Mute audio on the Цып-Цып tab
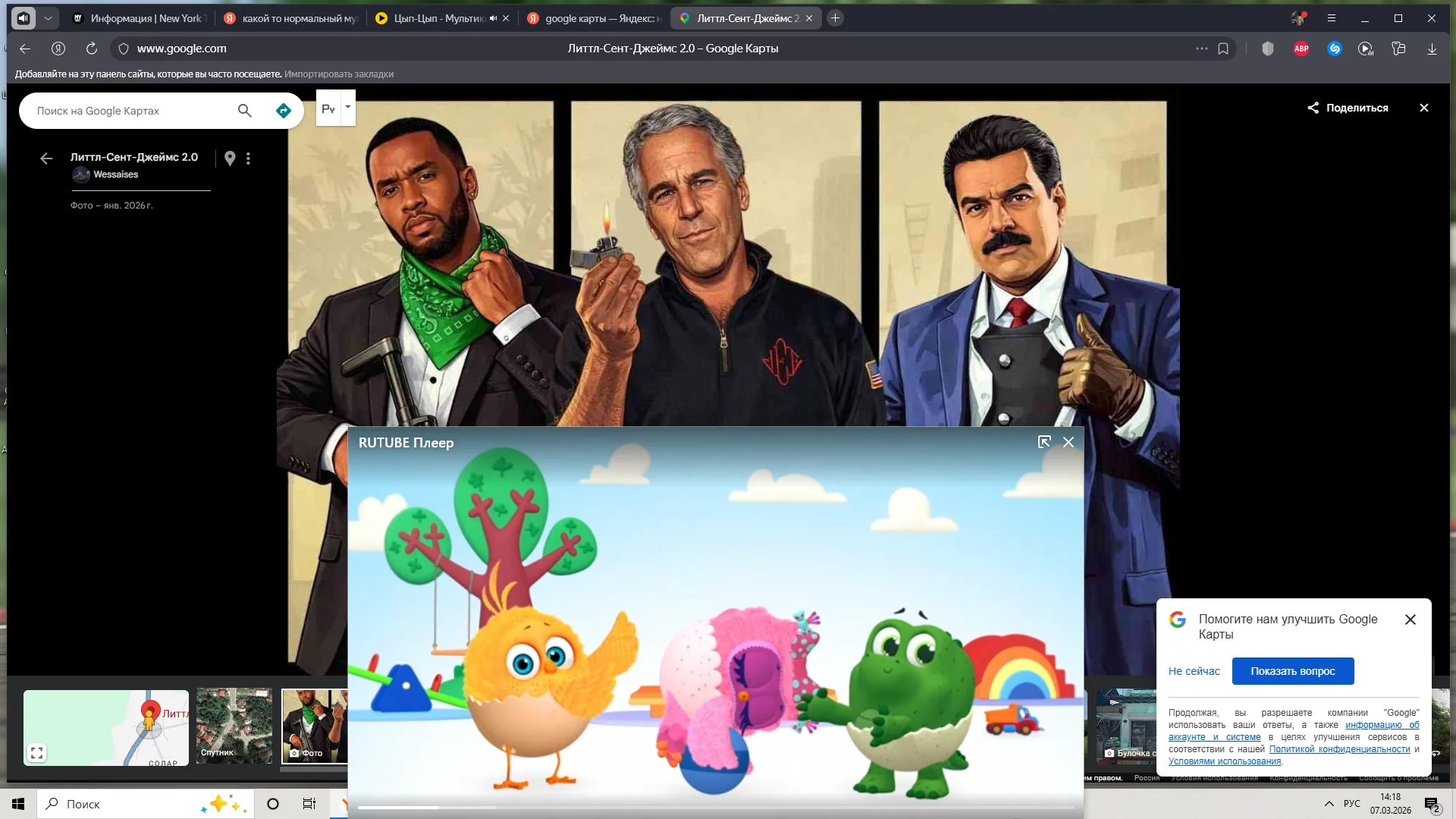 (493, 18)
